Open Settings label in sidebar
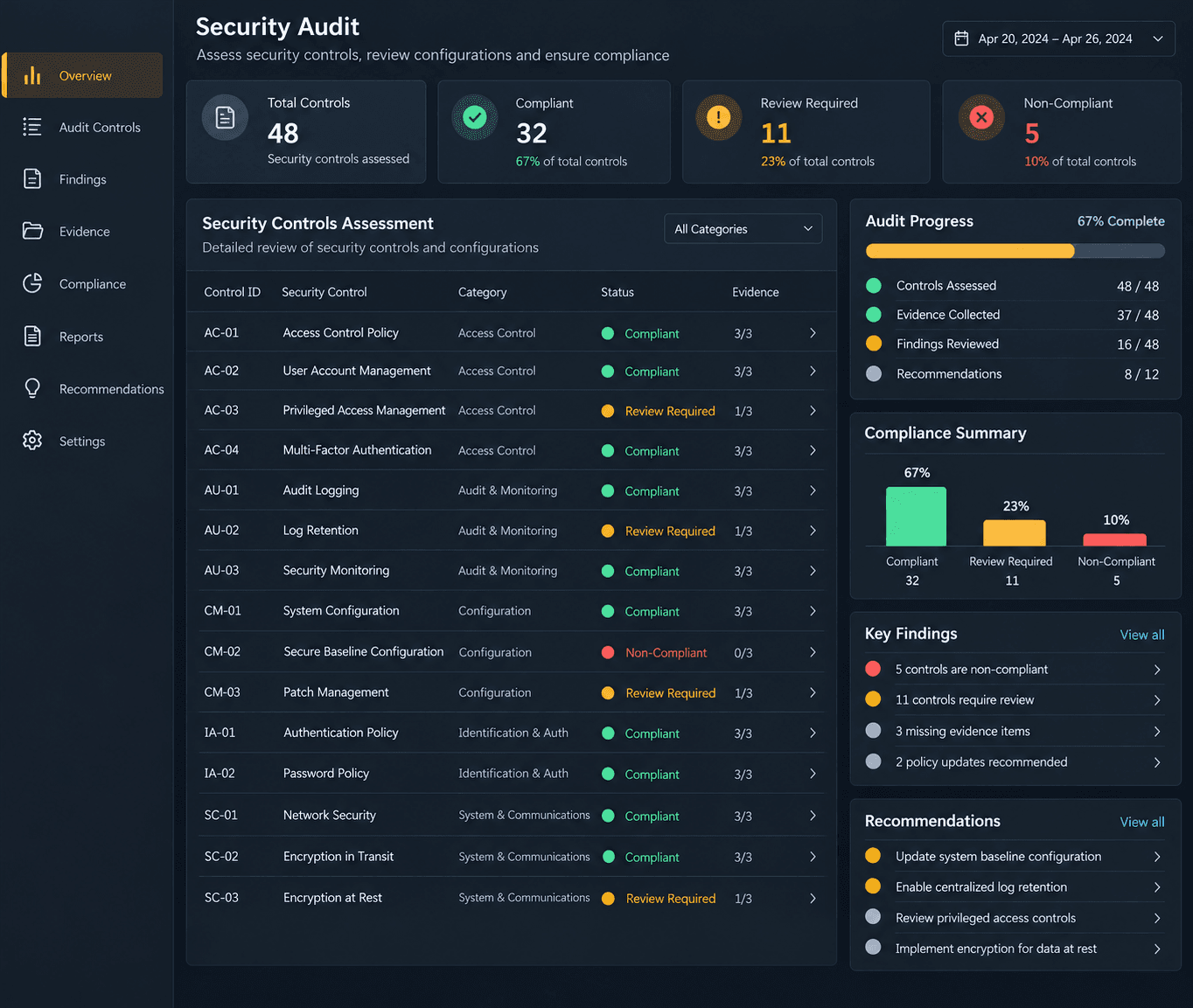This screenshot has height=1008, width=1193. pos(82,441)
